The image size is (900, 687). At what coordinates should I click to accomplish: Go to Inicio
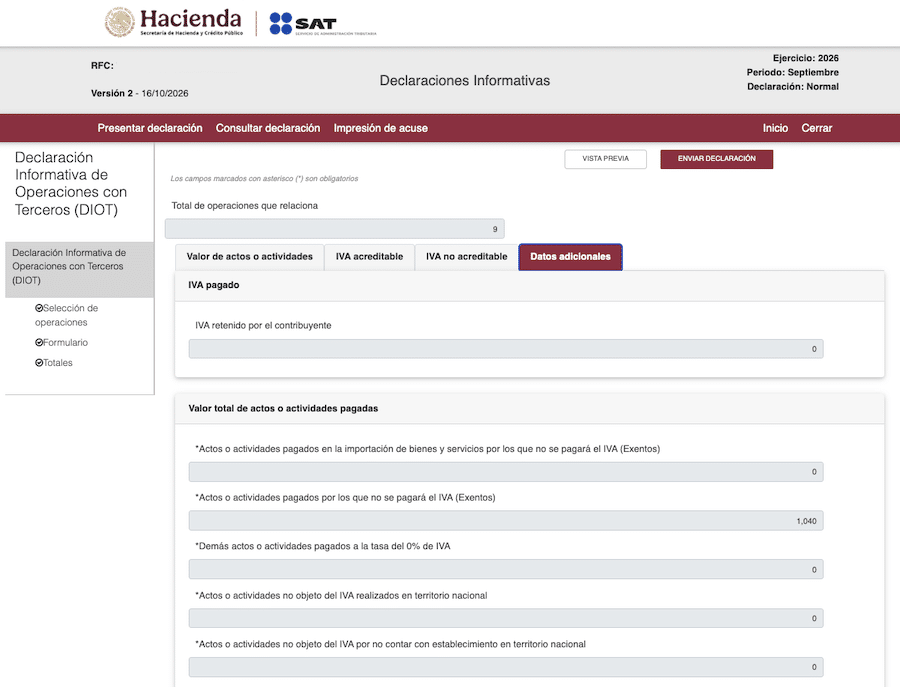click(x=775, y=128)
